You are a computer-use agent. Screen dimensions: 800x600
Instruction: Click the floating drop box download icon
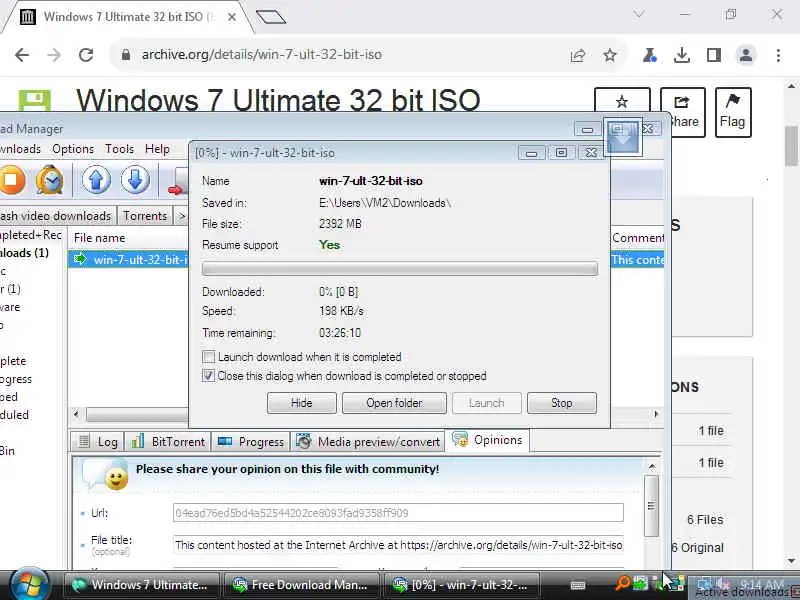(x=622, y=137)
